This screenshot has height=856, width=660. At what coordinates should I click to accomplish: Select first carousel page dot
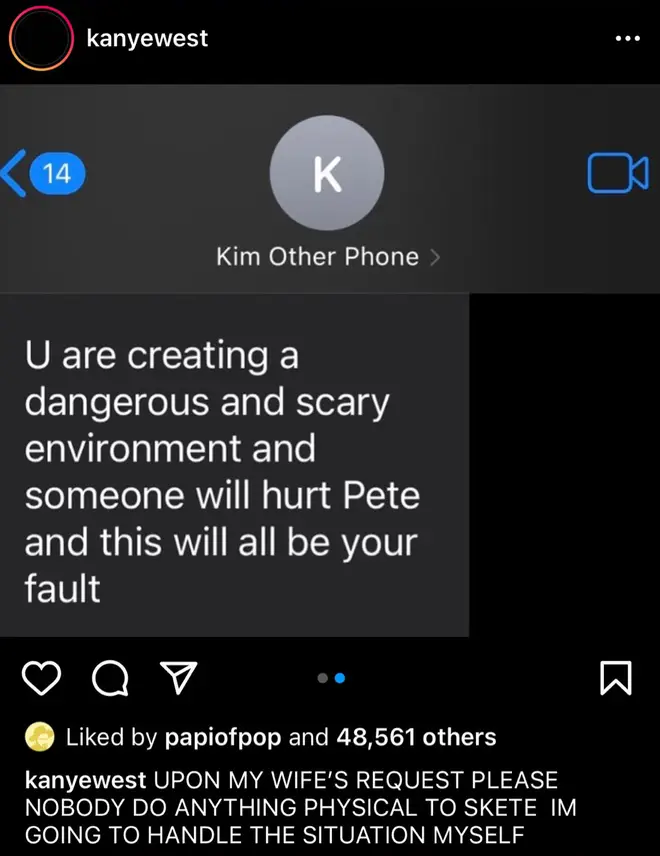click(x=323, y=678)
